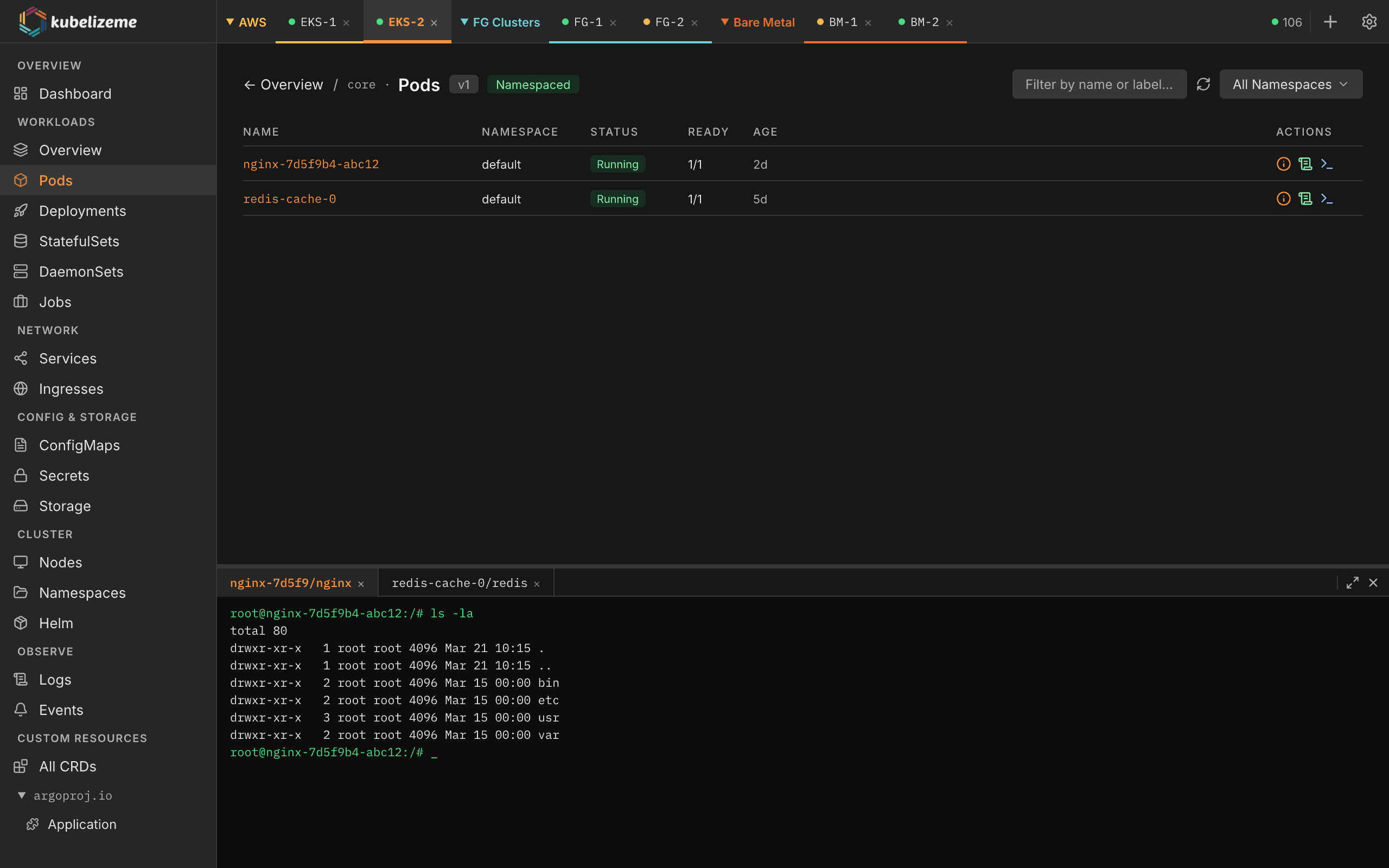Open an exec terminal for redis-cache-0
The height and width of the screenshot is (868, 1389).
1329,199
